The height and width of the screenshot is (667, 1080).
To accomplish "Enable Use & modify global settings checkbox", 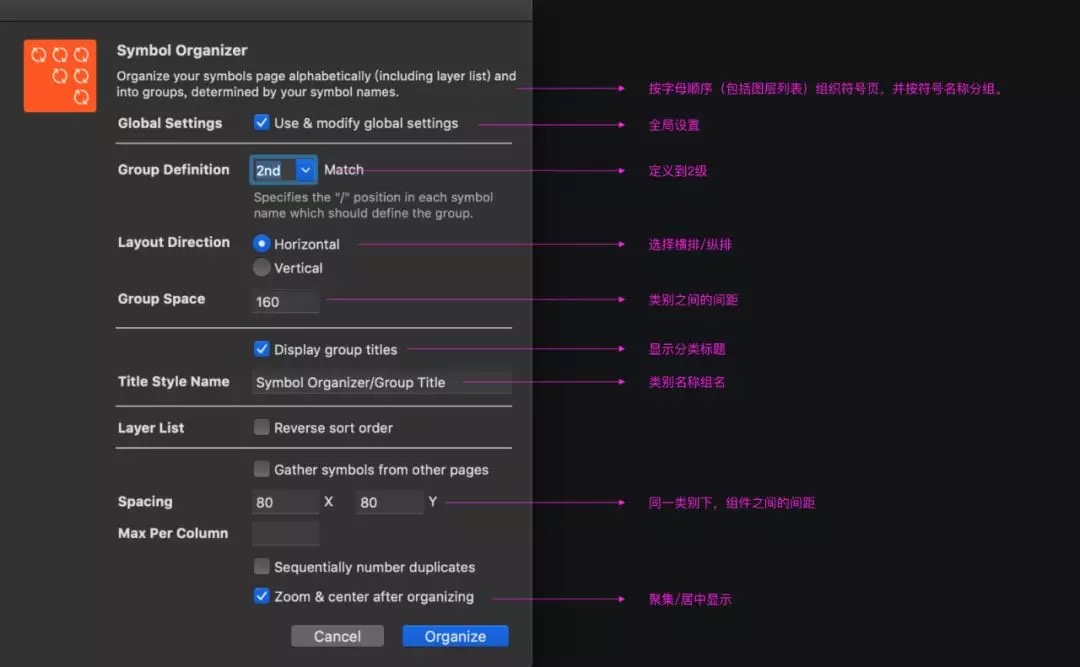I will [262, 123].
